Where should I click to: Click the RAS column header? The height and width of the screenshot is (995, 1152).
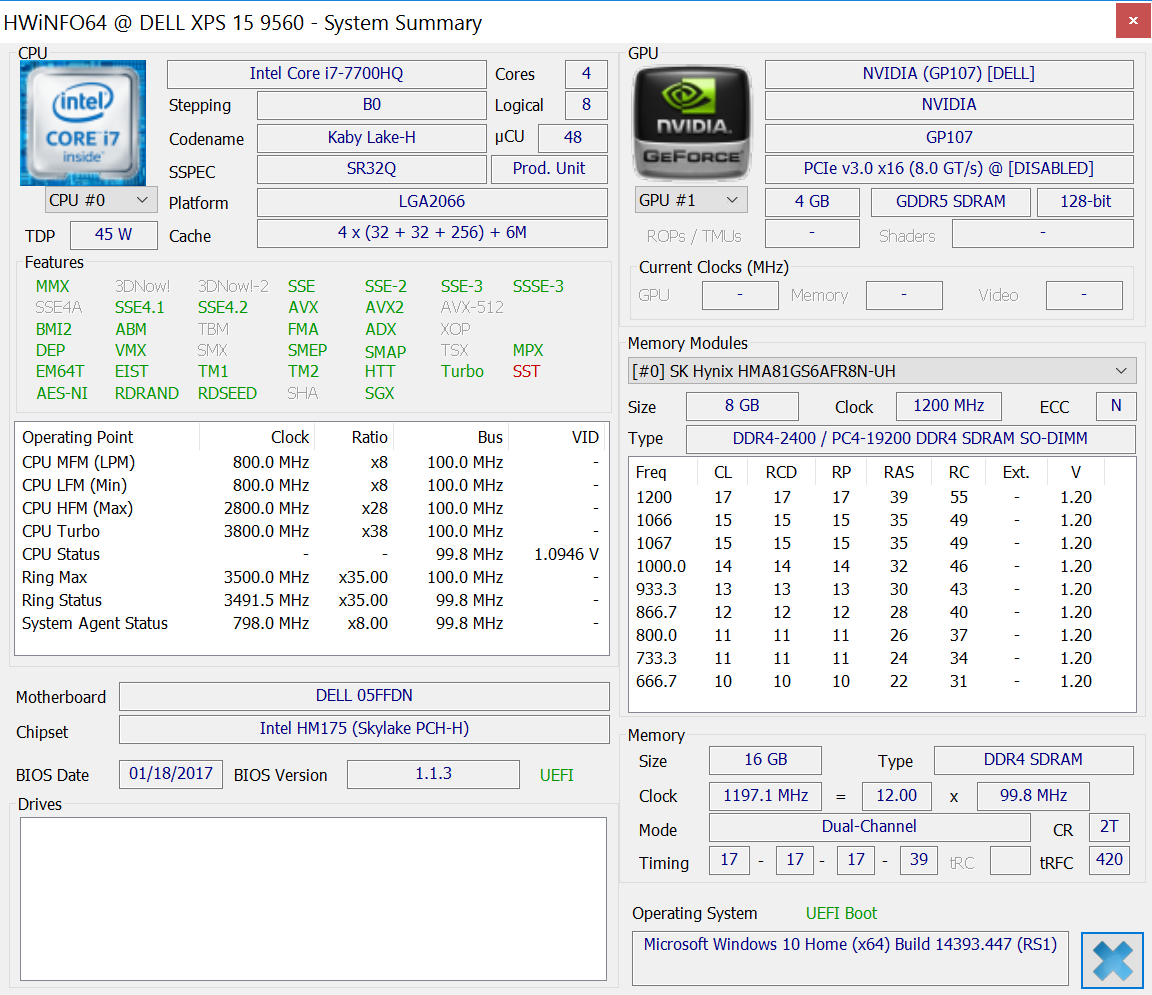[899, 473]
